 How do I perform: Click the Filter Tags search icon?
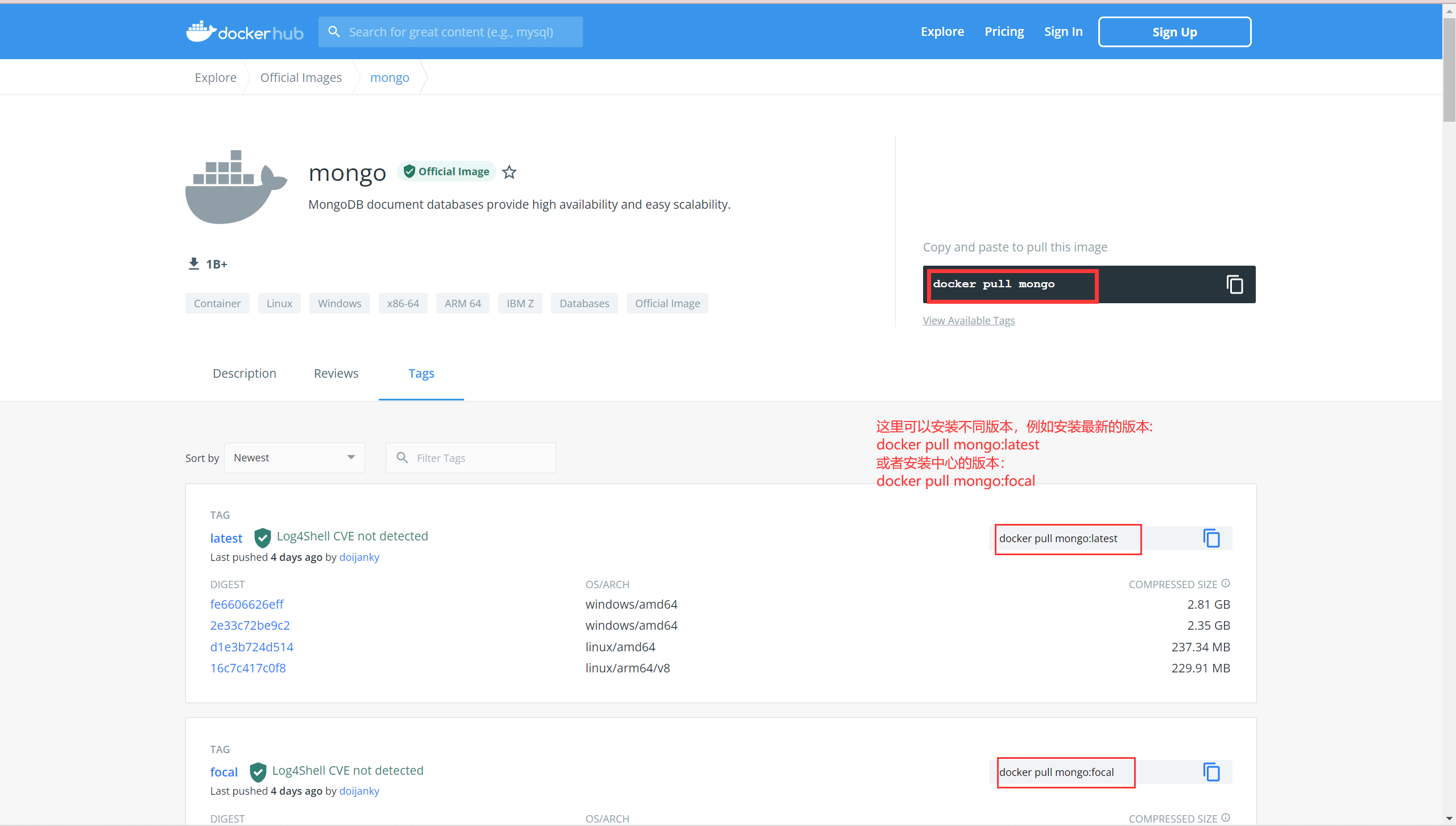click(x=402, y=458)
